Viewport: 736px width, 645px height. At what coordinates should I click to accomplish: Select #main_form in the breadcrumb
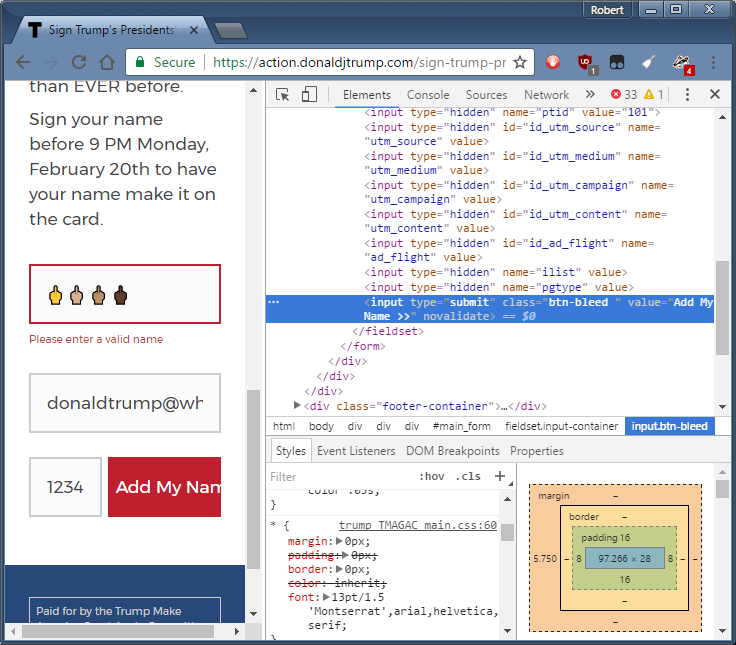coord(461,426)
